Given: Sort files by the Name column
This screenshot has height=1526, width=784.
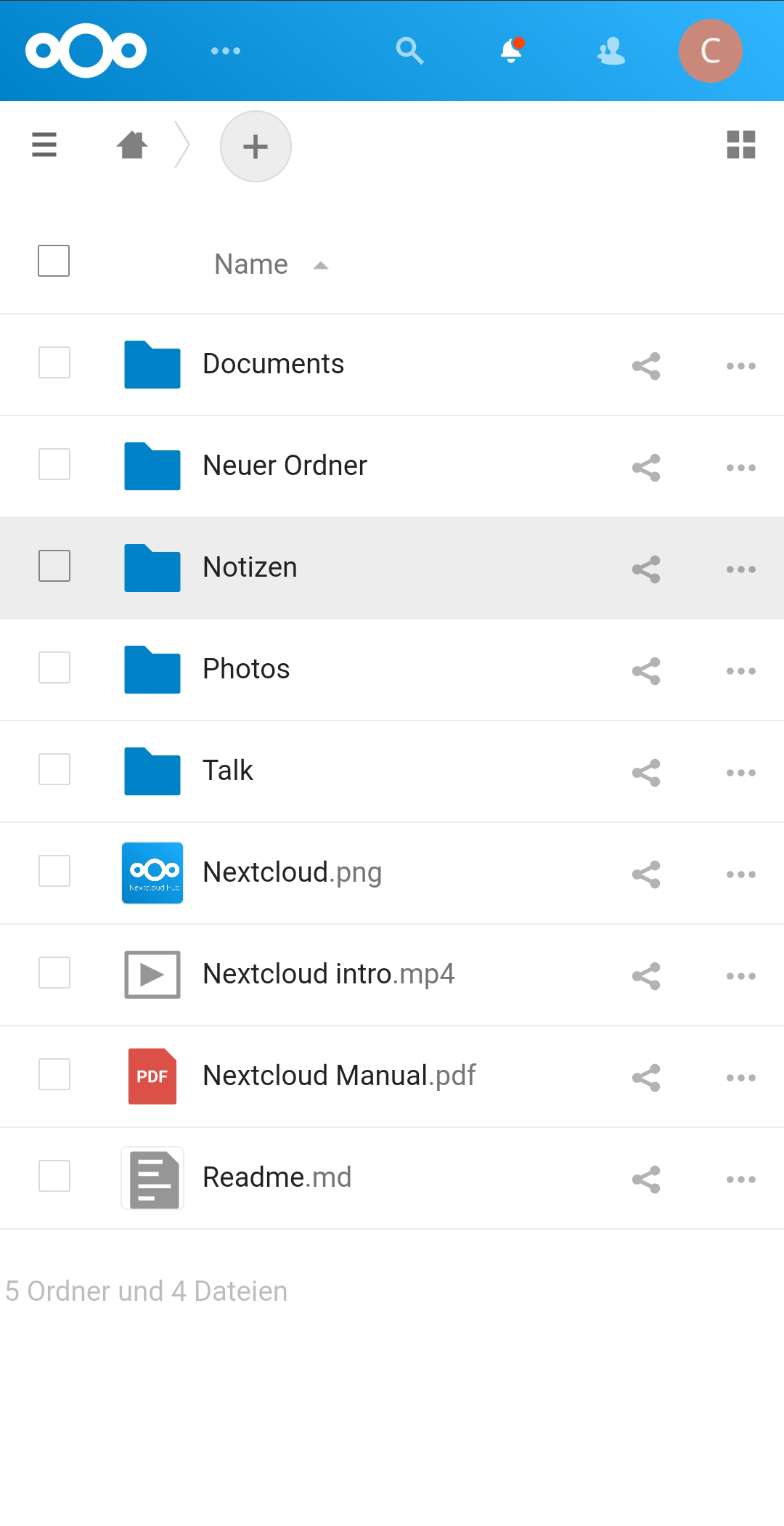Looking at the screenshot, I should [251, 264].
